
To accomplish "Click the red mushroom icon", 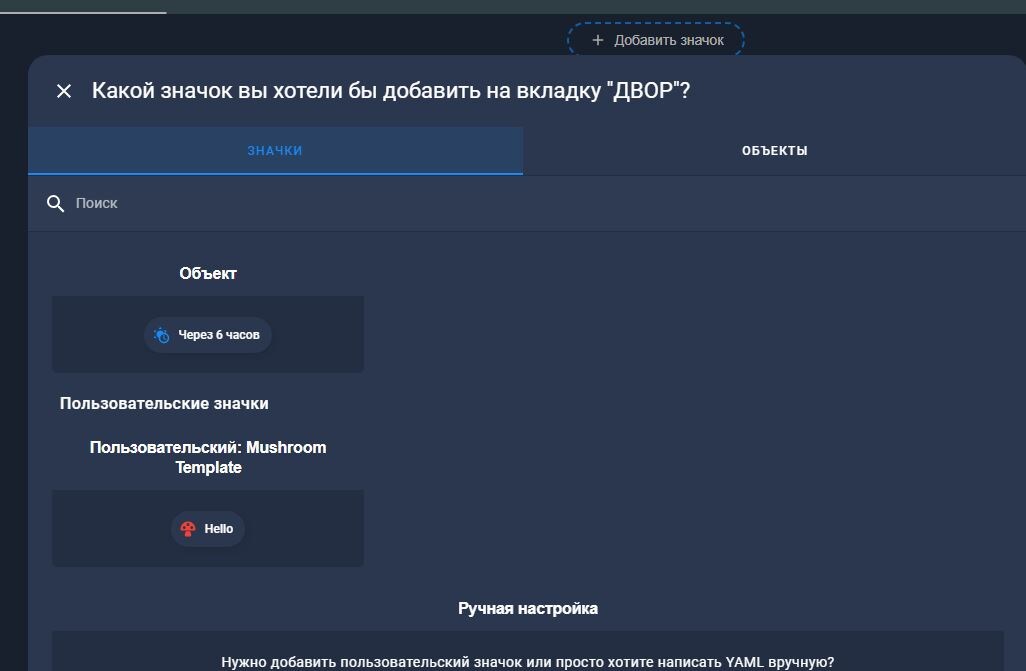I will click(x=188, y=529).
